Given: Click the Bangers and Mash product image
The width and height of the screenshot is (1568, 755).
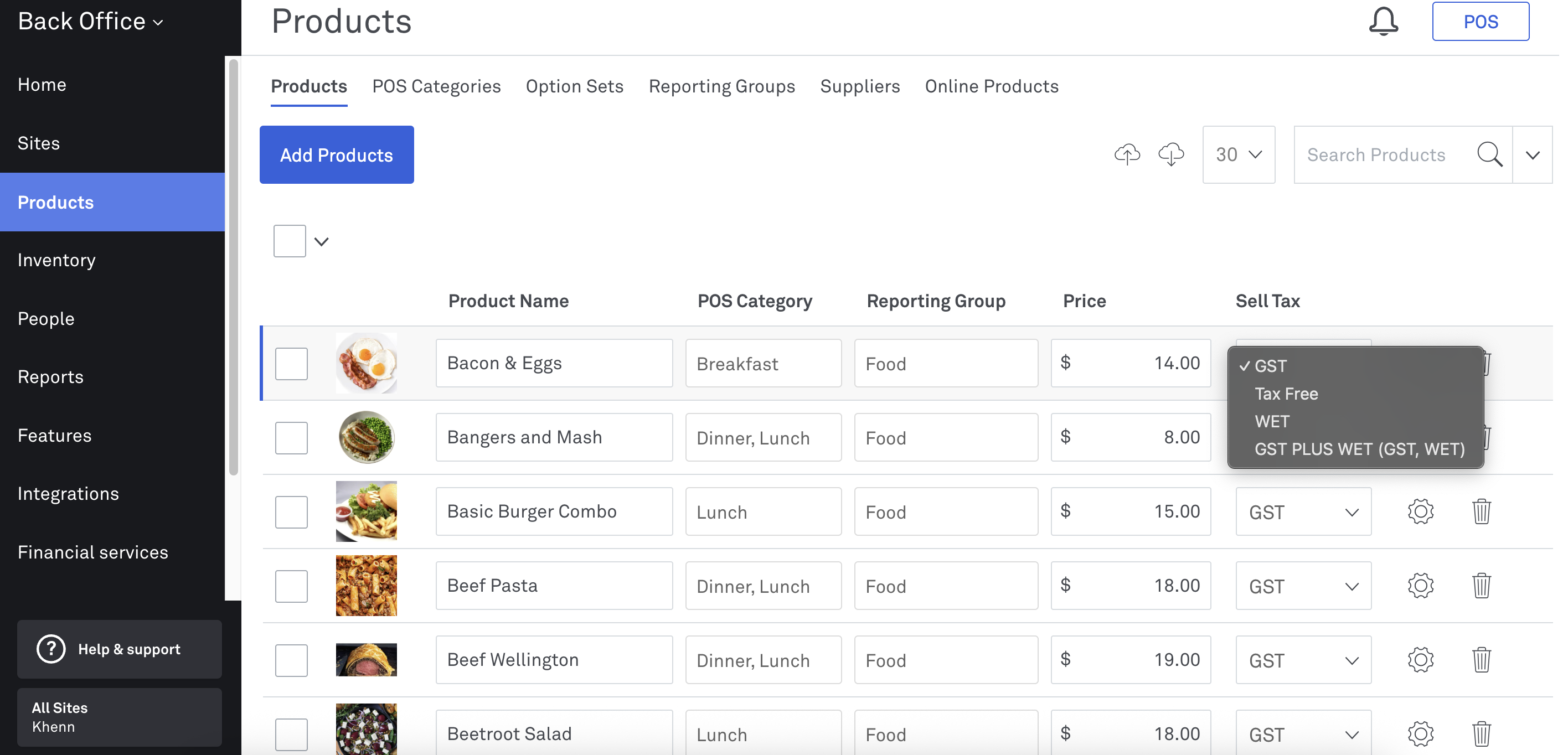Looking at the screenshot, I should coord(367,437).
